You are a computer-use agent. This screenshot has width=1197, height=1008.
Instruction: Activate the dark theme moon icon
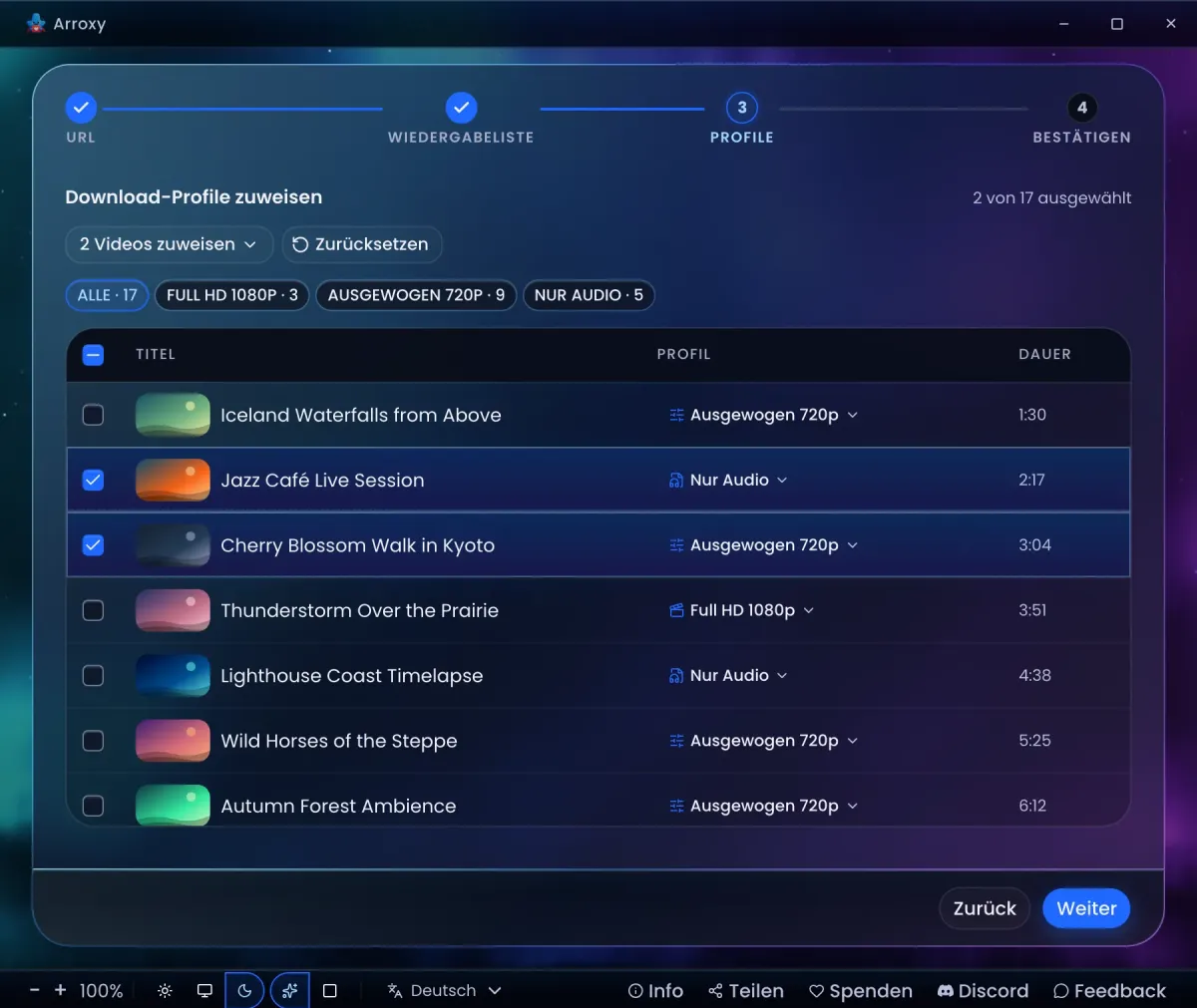point(244,991)
